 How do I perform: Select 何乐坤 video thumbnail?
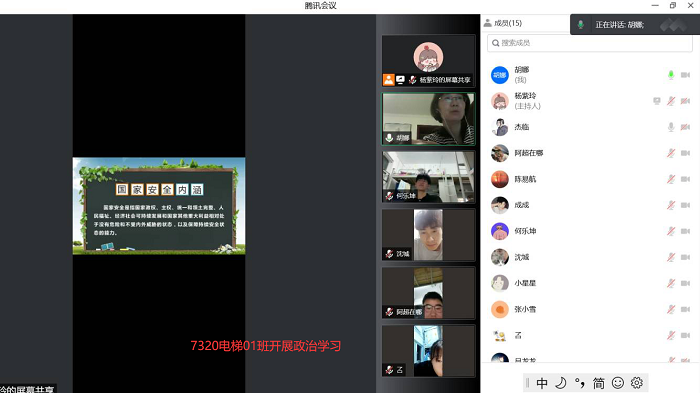(x=428, y=177)
